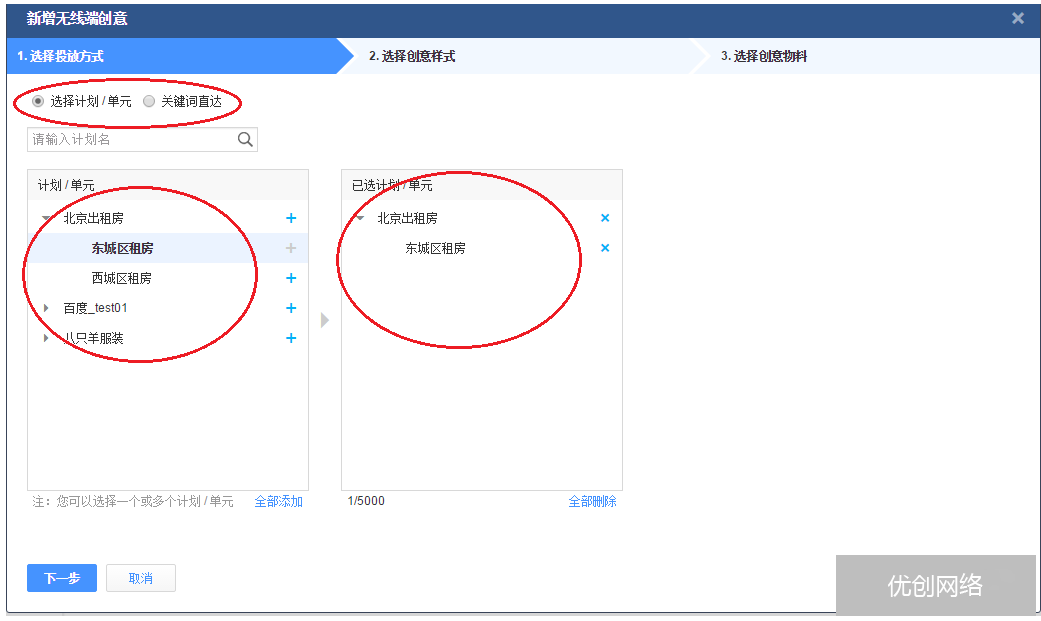
Task: Select 北京出租房 in the left plan list
Action: coord(94,219)
